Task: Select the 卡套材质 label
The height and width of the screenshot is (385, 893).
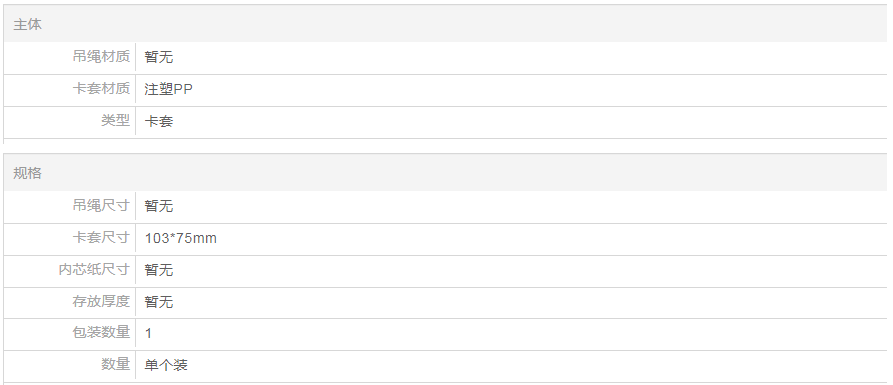Action: coord(101,88)
